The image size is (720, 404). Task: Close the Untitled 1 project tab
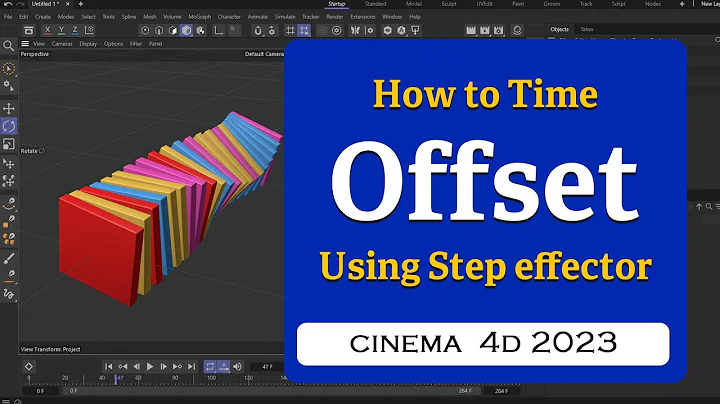pos(68,4)
